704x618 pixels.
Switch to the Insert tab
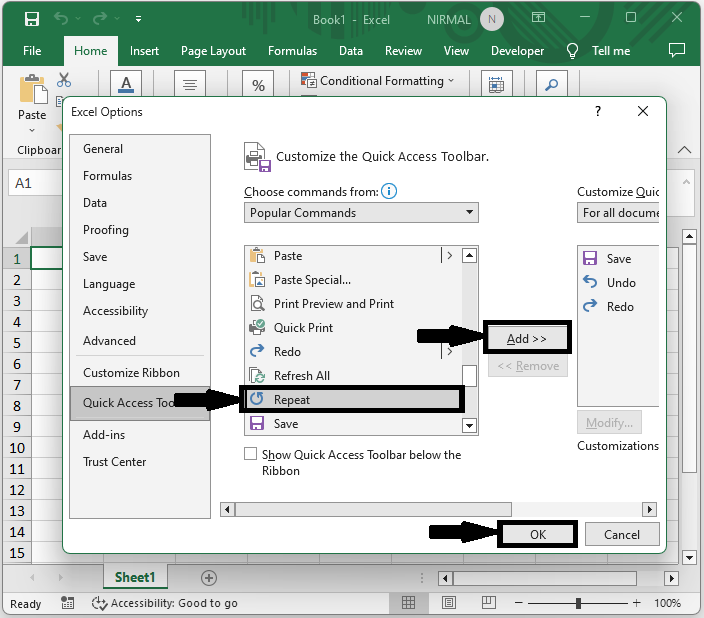(x=144, y=51)
